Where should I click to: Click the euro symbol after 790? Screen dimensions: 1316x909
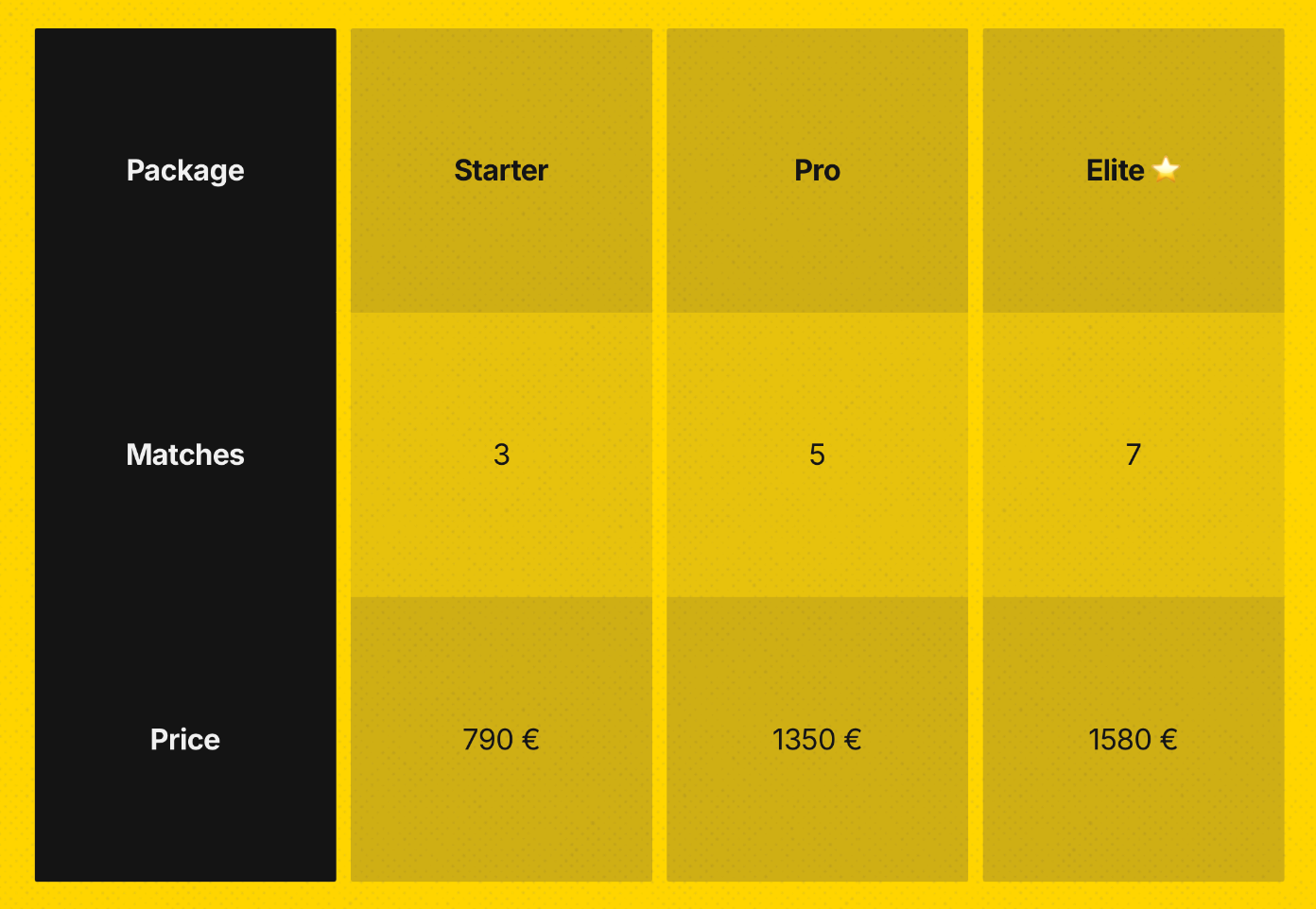point(530,739)
